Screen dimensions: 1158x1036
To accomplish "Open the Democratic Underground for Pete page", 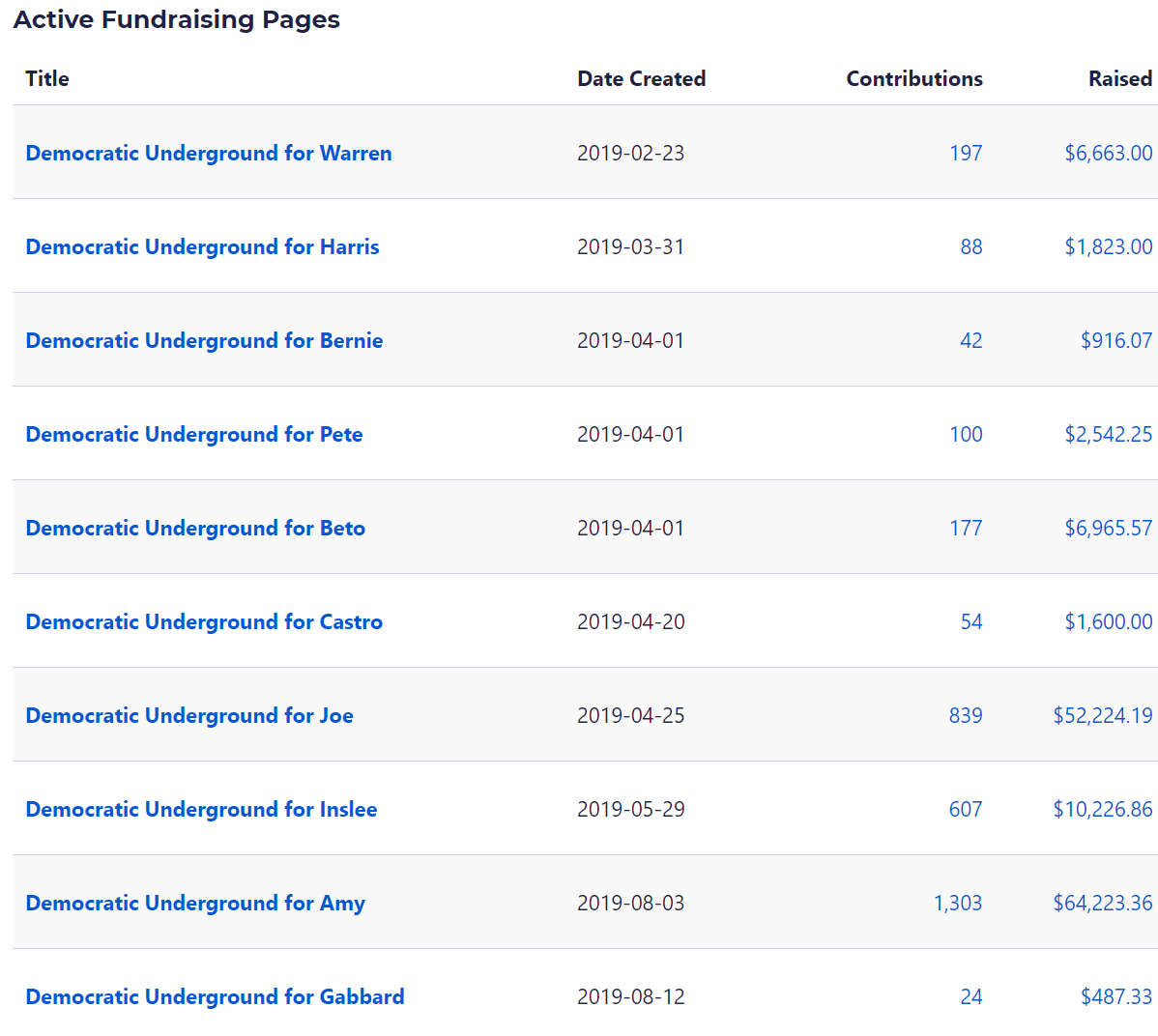I will point(193,434).
